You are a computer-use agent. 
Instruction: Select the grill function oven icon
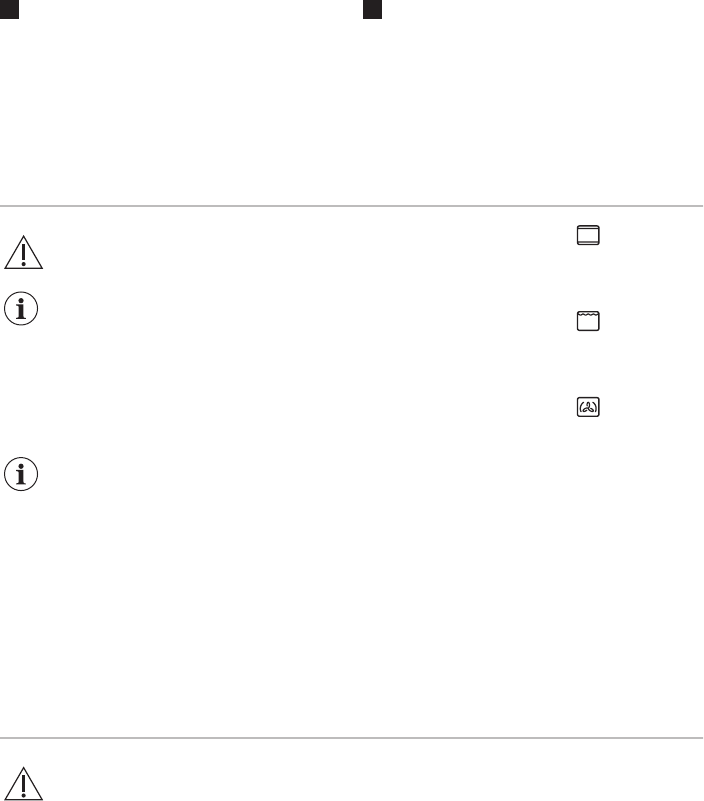pos(588,321)
